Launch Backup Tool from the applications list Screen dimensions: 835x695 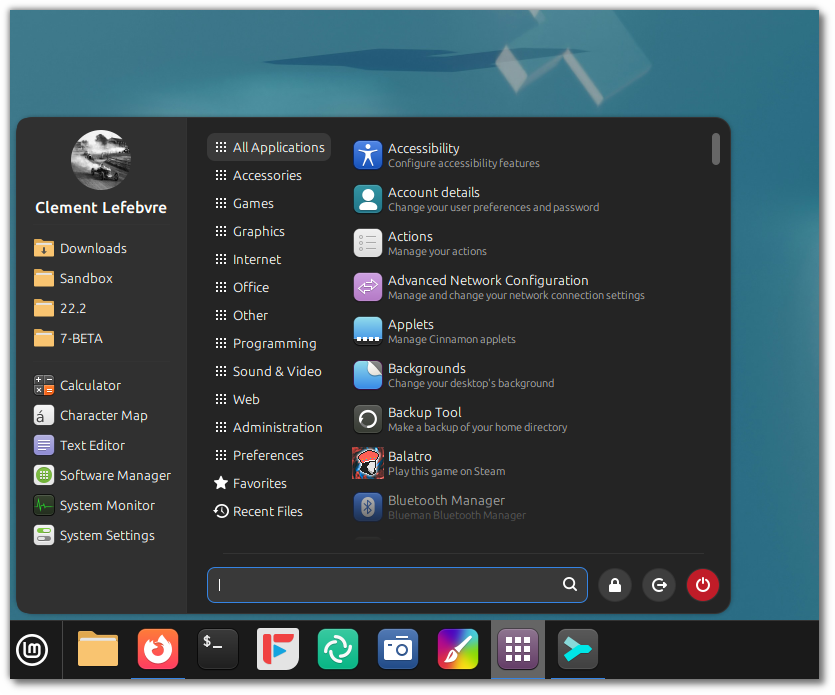425,419
